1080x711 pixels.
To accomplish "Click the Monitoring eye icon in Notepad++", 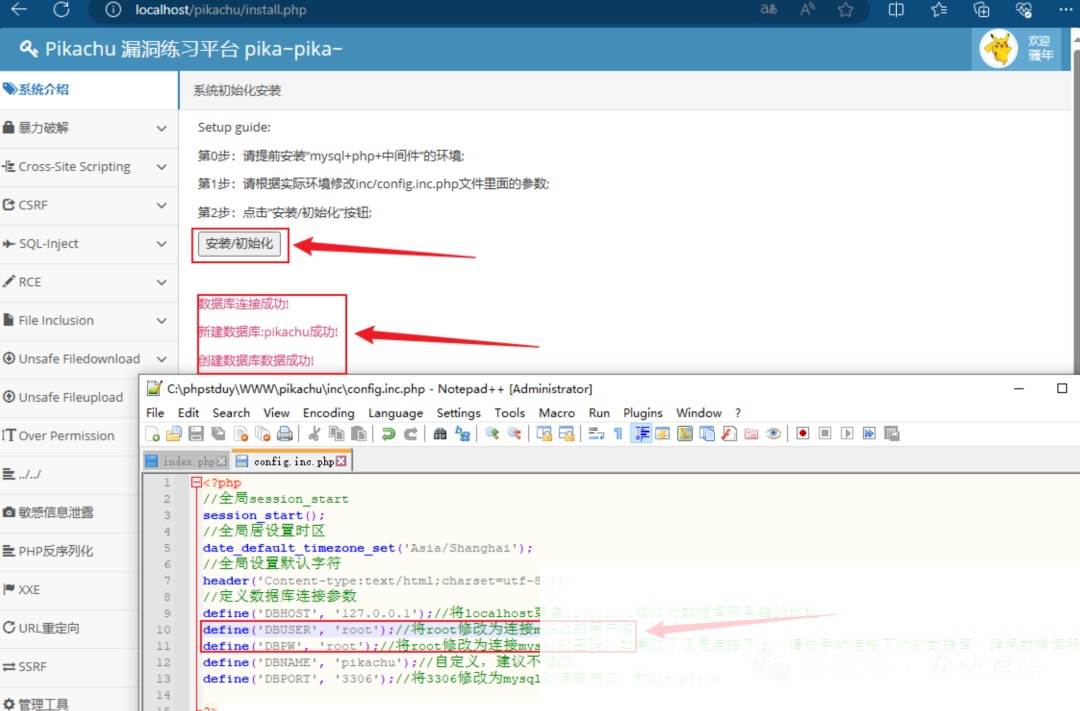I will [773, 433].
